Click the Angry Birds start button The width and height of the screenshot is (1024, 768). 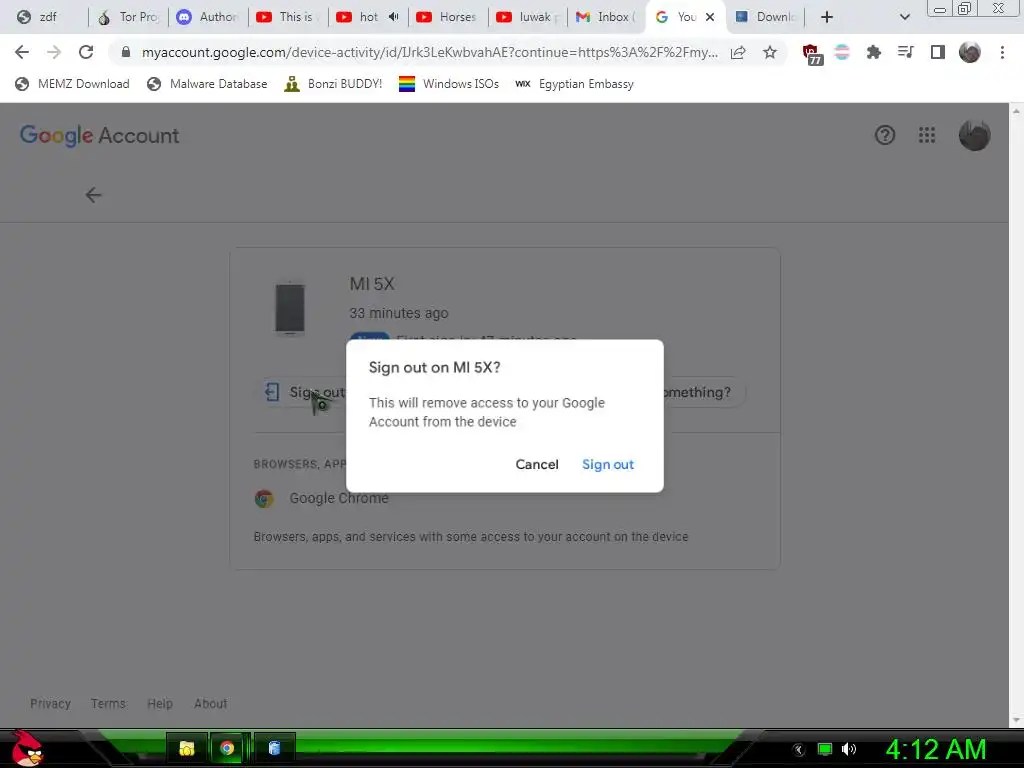tap(27, 748)
